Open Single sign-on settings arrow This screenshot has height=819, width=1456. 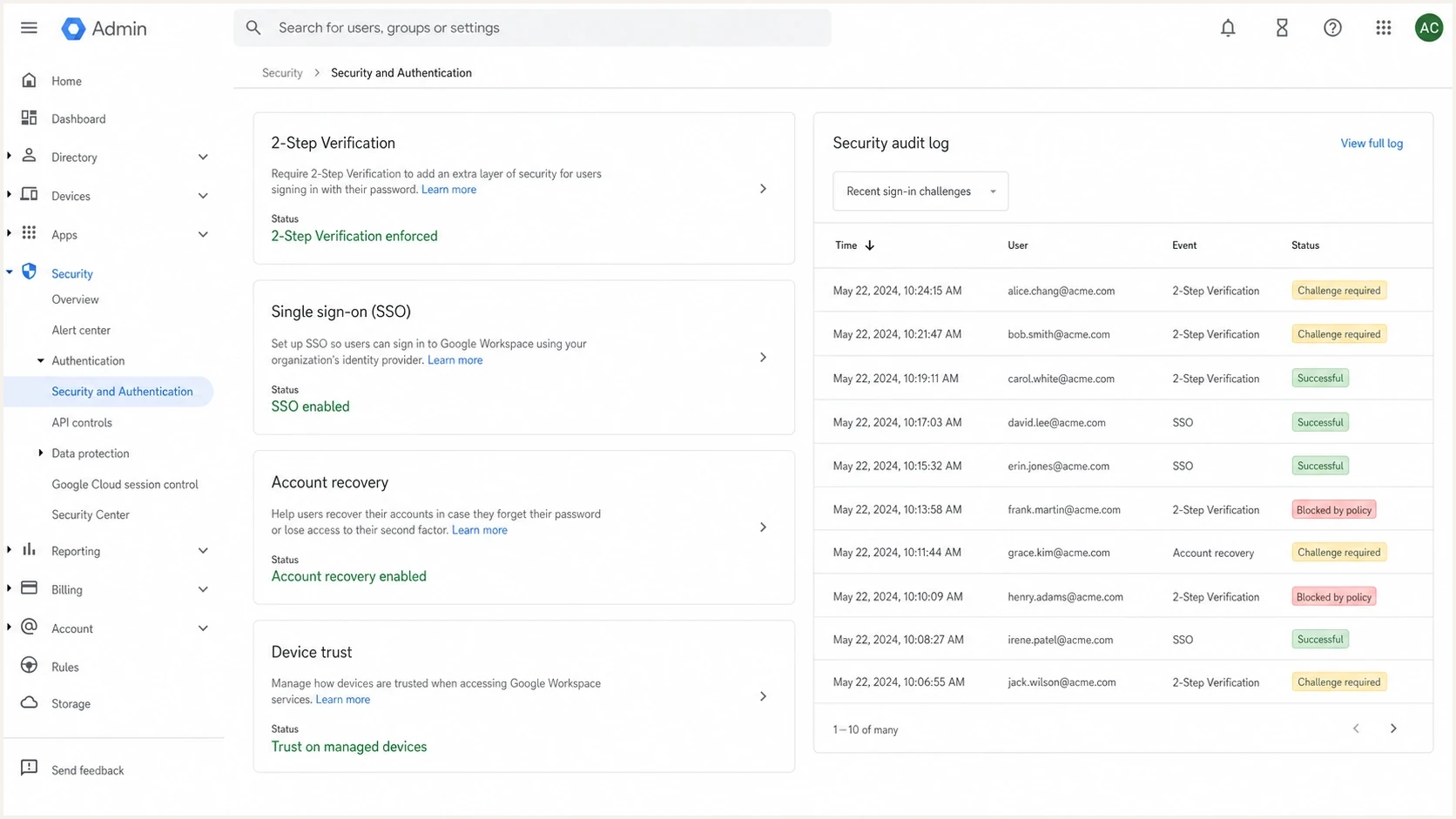763,358
